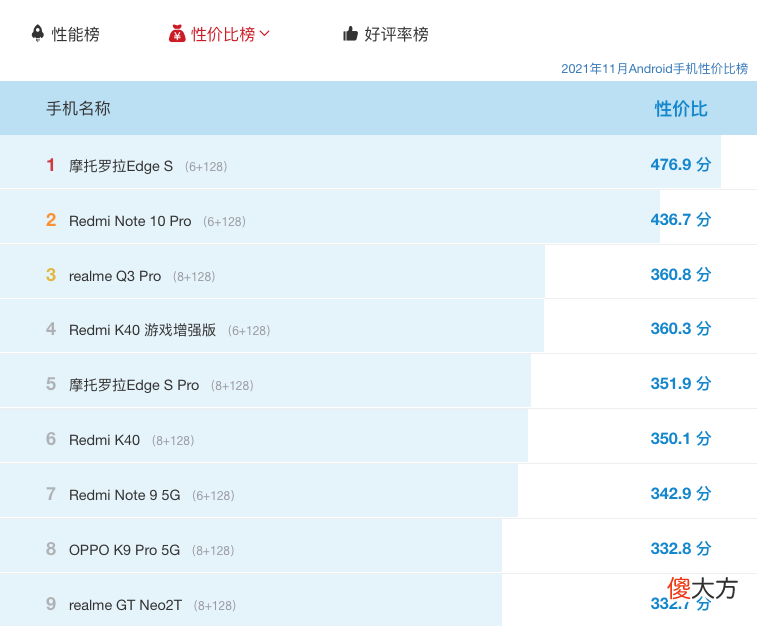The image size is (757, 626).
Task: Click rank number 9 beside realme GT Neo2T
Action: tap(51, 604)
